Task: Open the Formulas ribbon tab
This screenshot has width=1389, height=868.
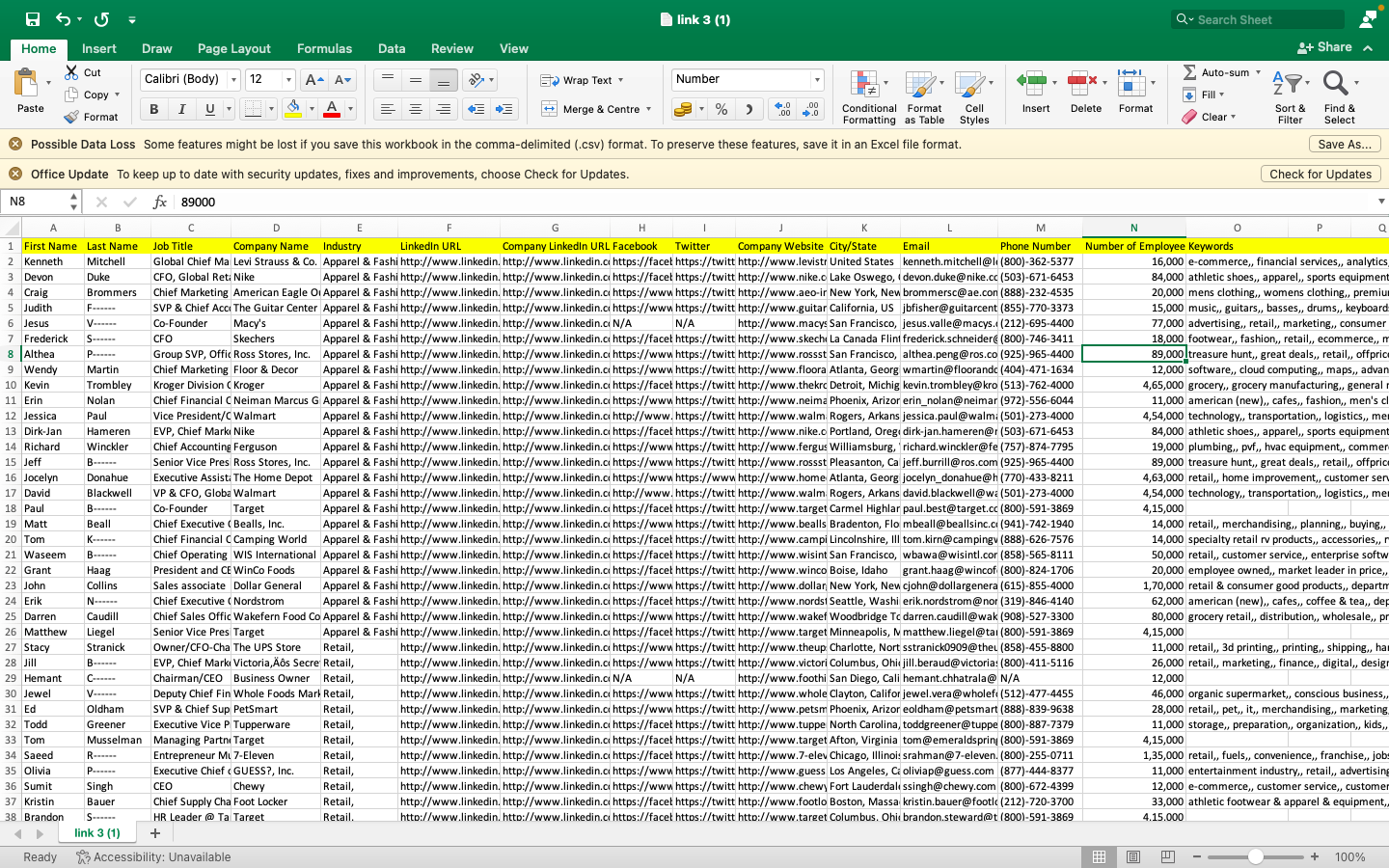Action: [x=324, y=48]
